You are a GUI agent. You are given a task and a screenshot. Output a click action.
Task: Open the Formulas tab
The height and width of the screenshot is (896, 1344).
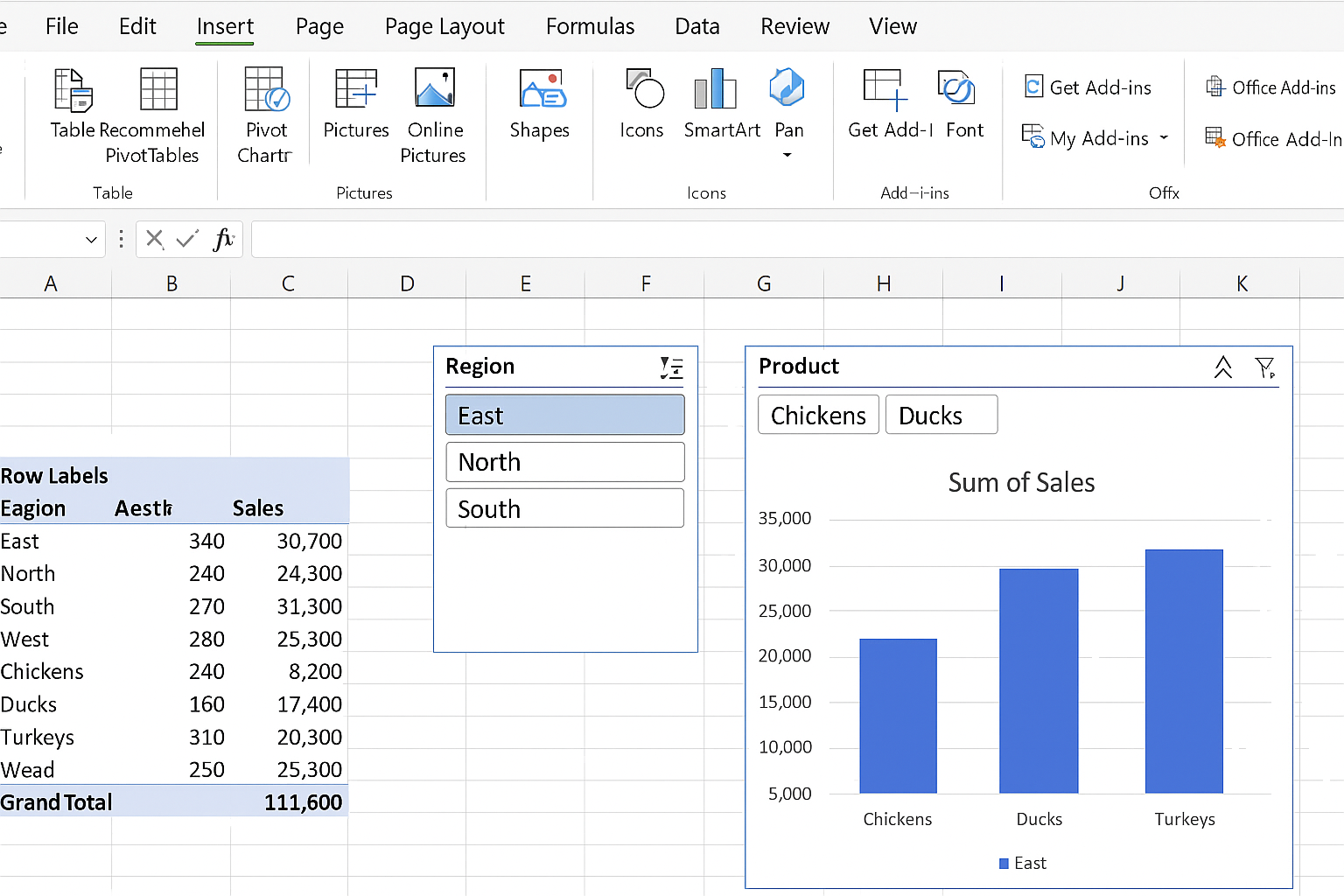pyautogui.click(x=590, y=26)
